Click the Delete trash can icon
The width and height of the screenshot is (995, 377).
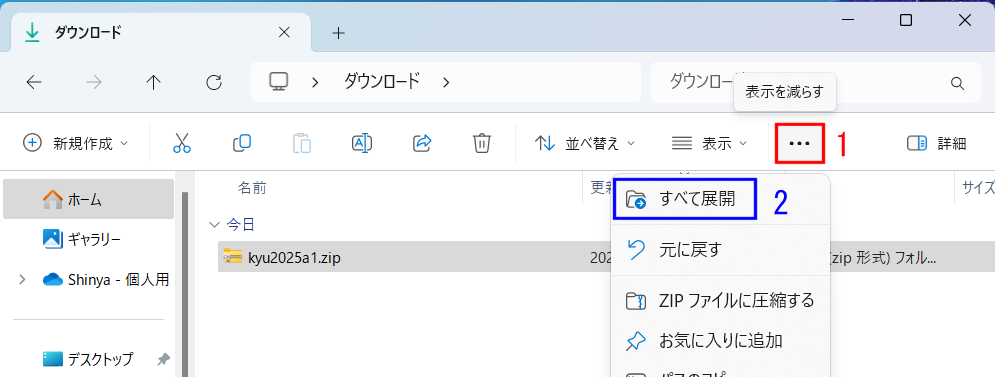coord(482,143)
